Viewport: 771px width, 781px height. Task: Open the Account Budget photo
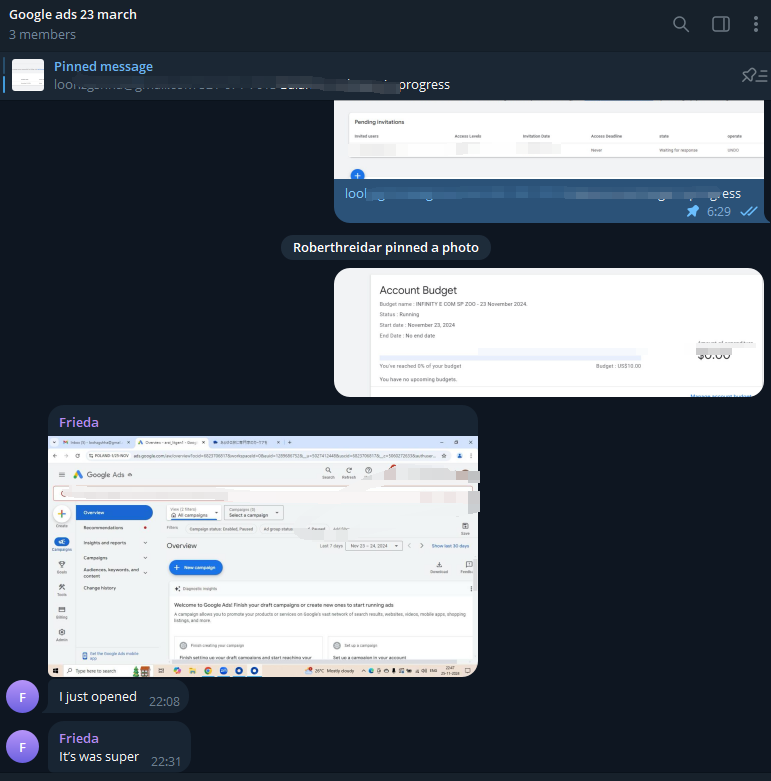548,332
